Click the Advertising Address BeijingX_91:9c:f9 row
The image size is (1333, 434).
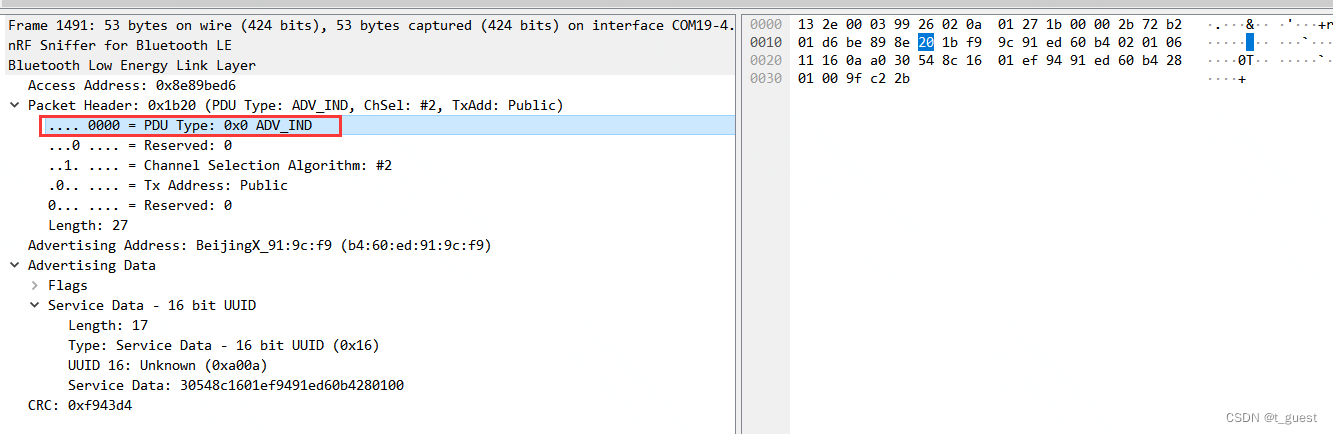click(x=260, y=245)
